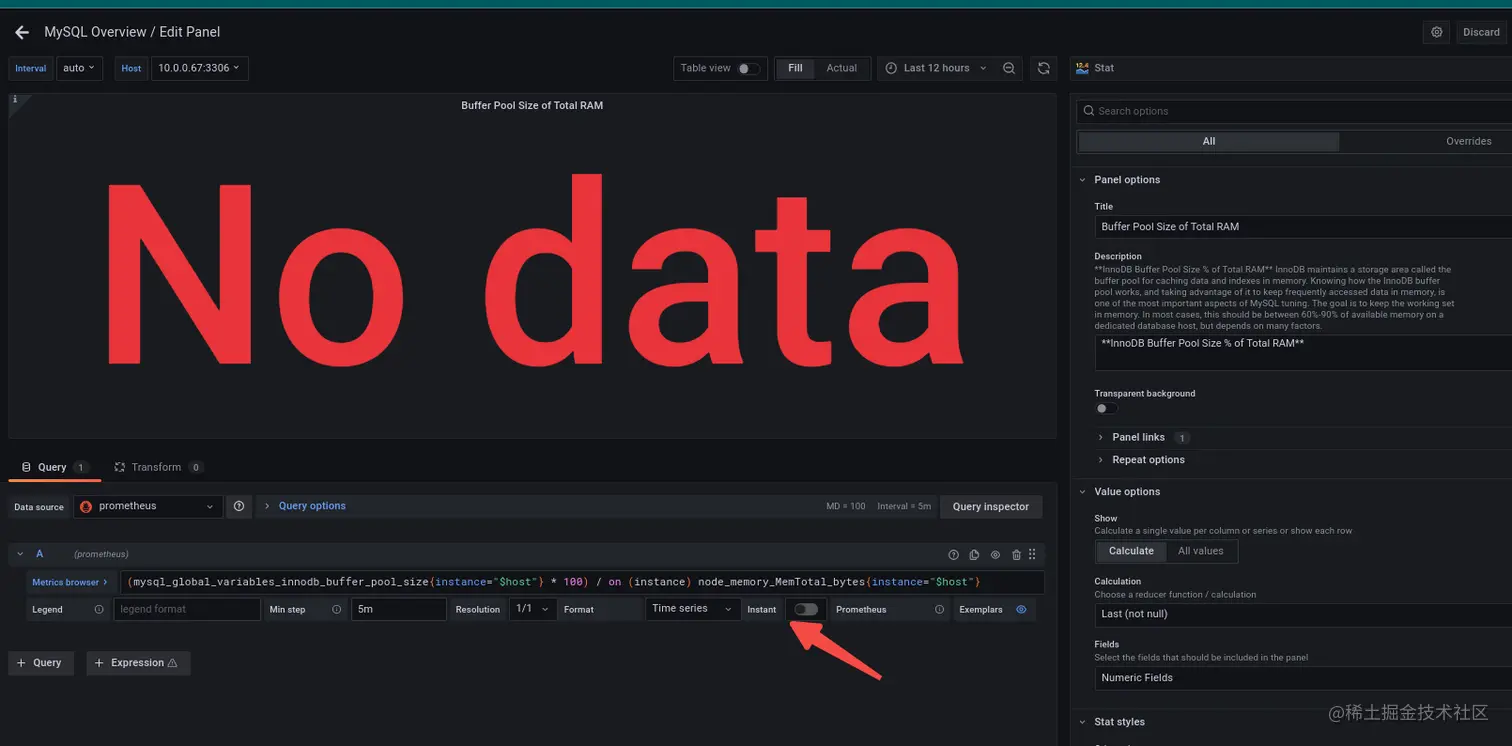Click the 'Interval = 5m' text
The width and height of the screenshot is (1512, 746).
(x=904, y=507)
